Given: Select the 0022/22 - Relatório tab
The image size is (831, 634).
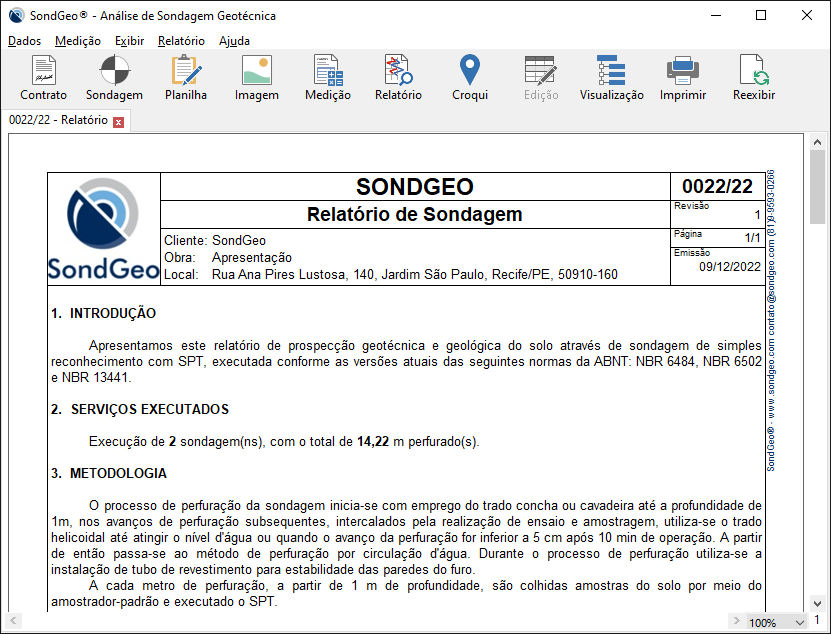Looking at the screenshot, I should [58, 120].
